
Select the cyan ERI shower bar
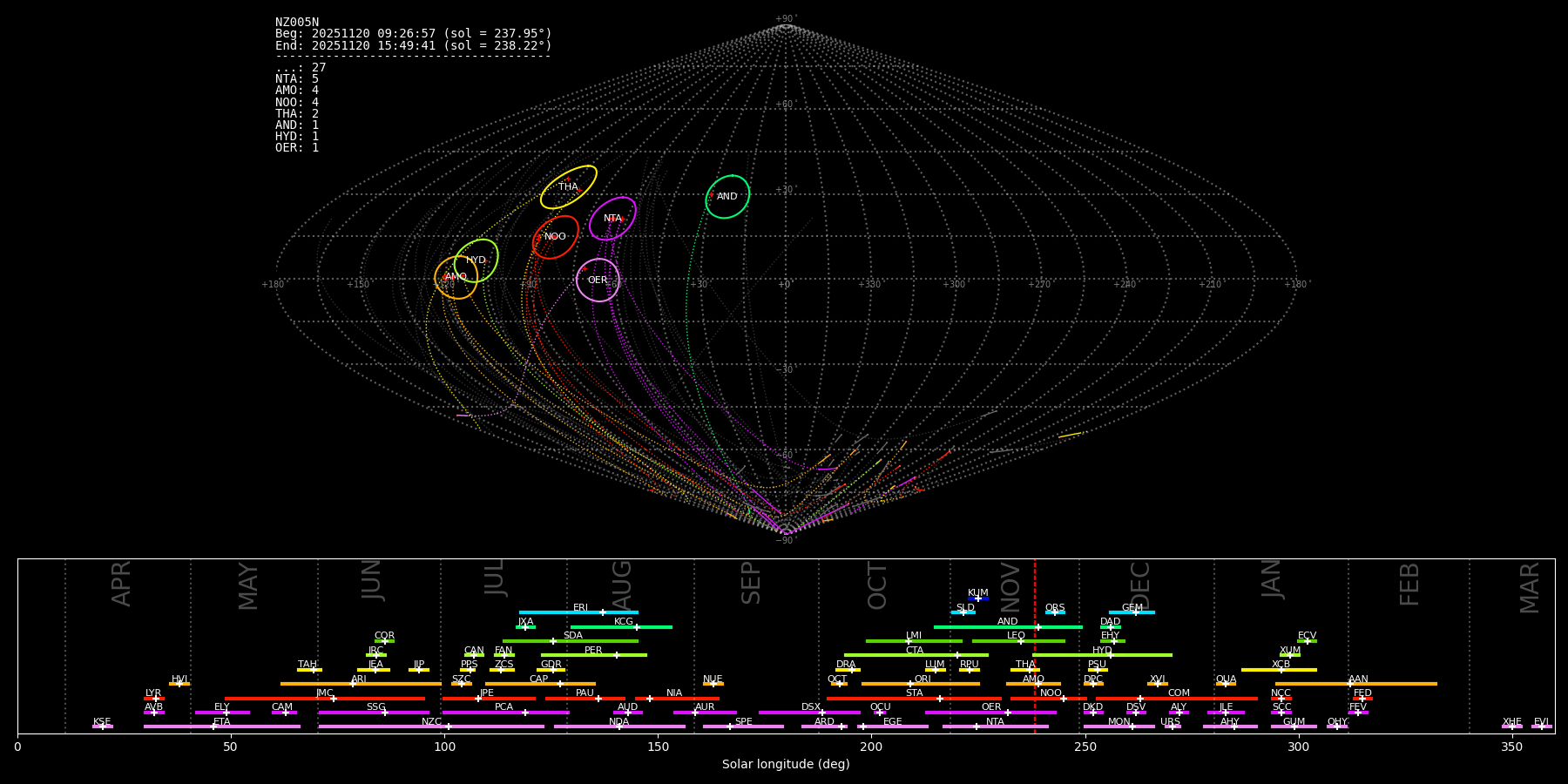(578, 612)
